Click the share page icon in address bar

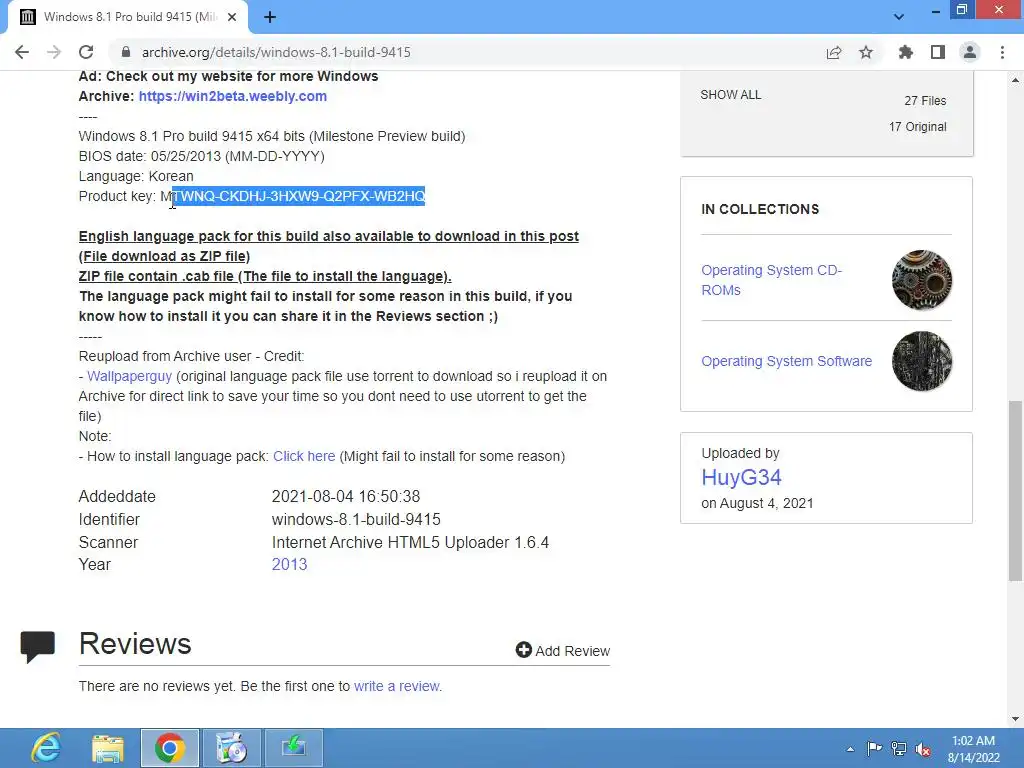pyautogui.click(x=834, y=52)
